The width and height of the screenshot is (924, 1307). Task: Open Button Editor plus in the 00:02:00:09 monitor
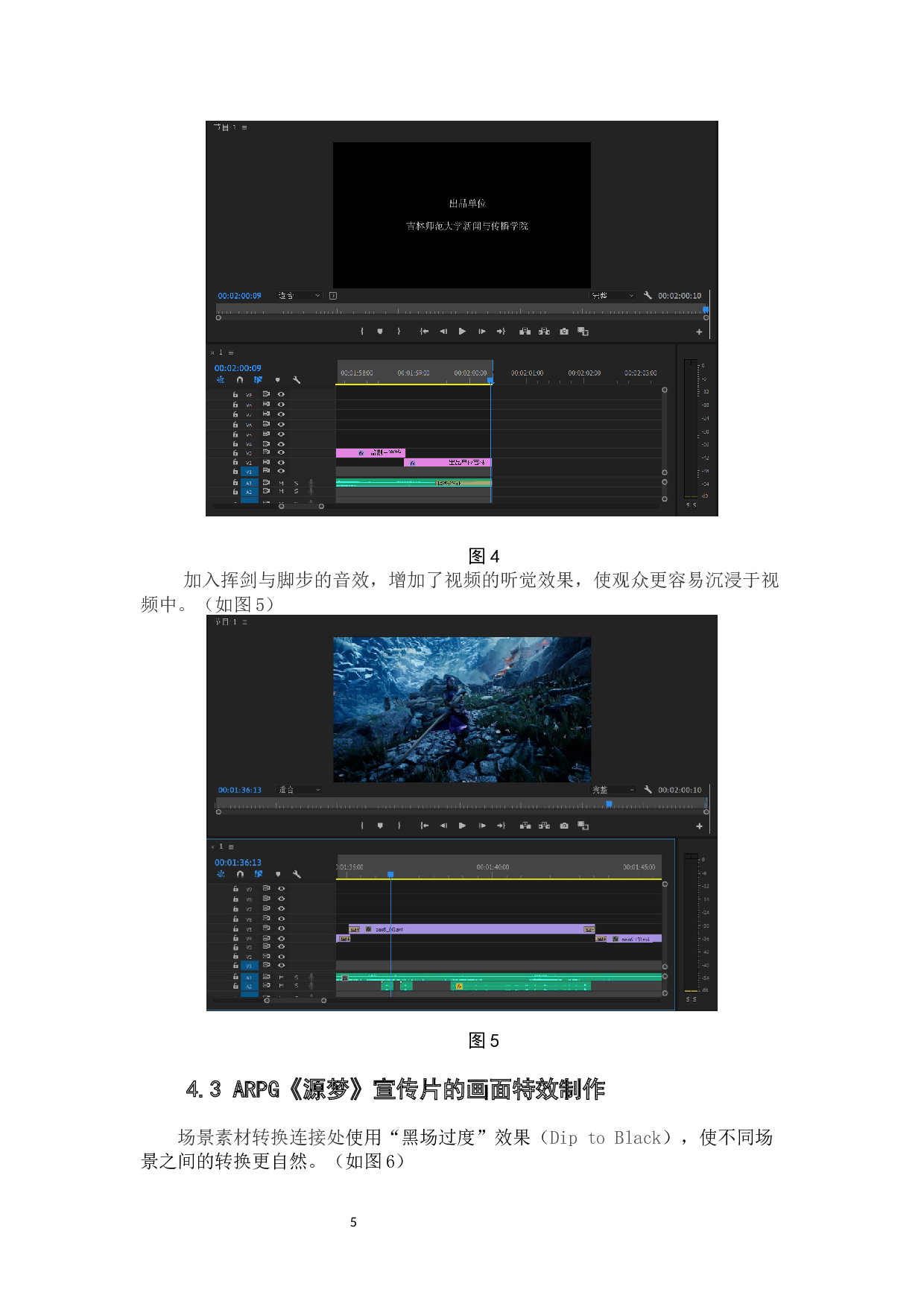click(x=699, y=332)
